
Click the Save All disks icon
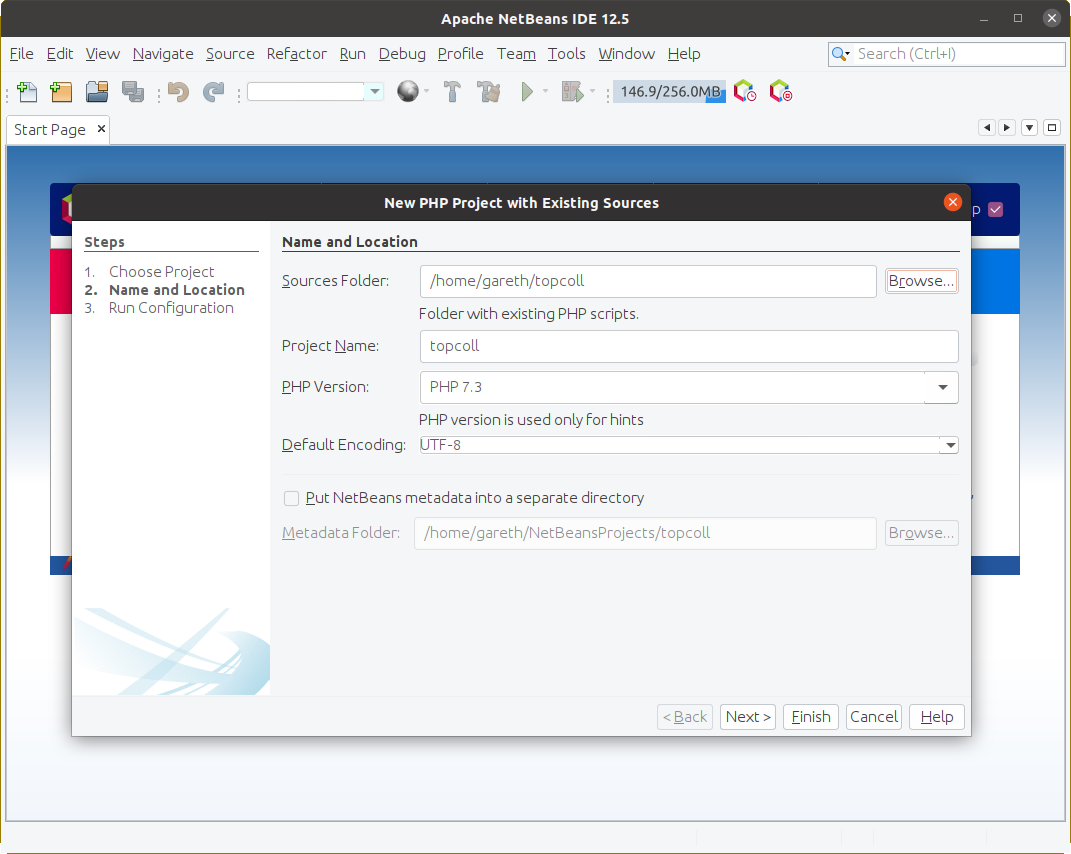(x=133, y=92)
